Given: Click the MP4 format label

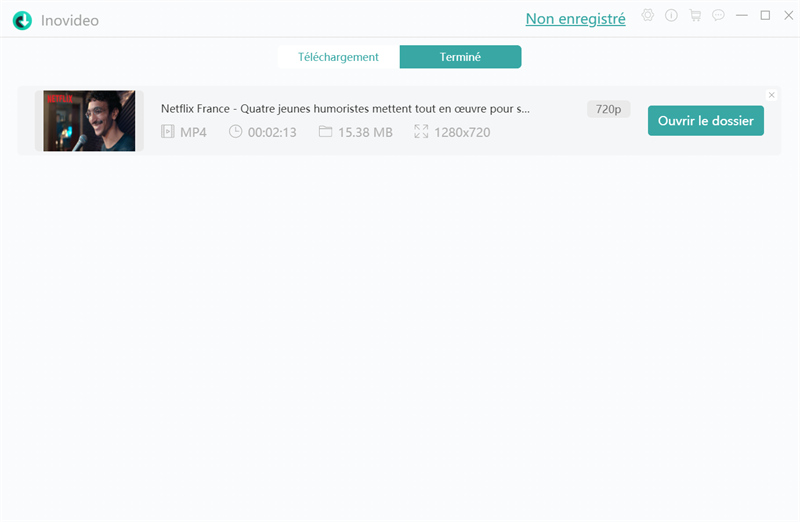Looking at the screenshot, I should click(193, 132).
